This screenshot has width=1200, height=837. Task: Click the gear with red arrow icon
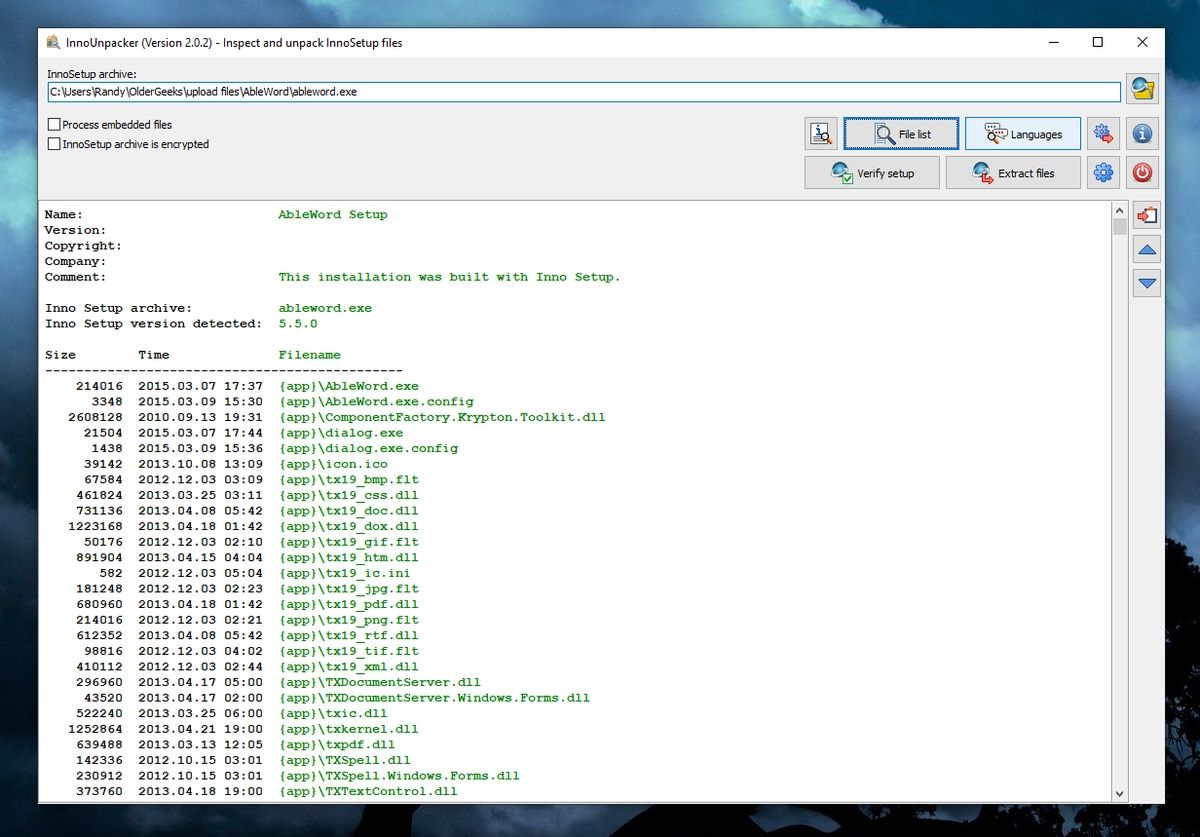tap(1103, 134)
